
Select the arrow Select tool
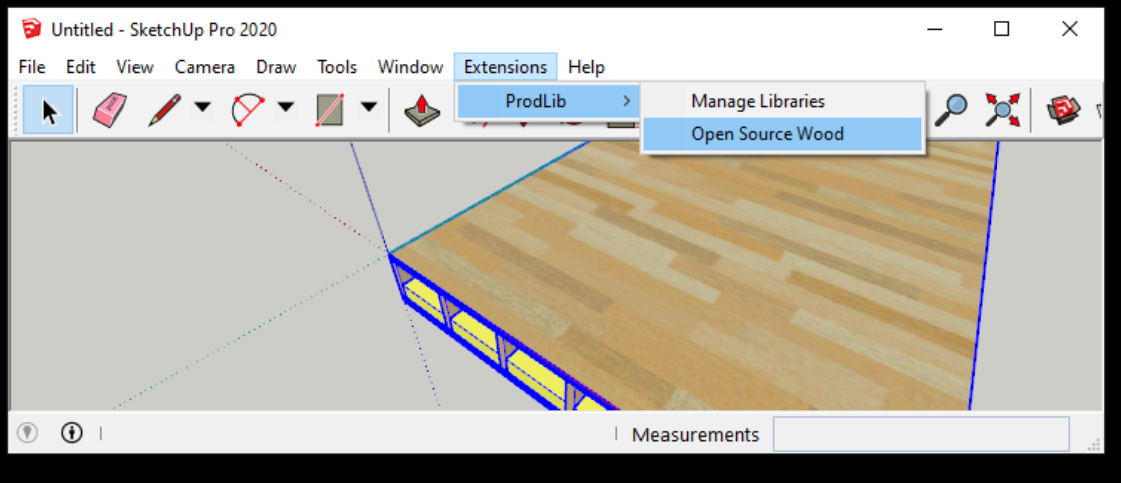(x=47, y=110)
